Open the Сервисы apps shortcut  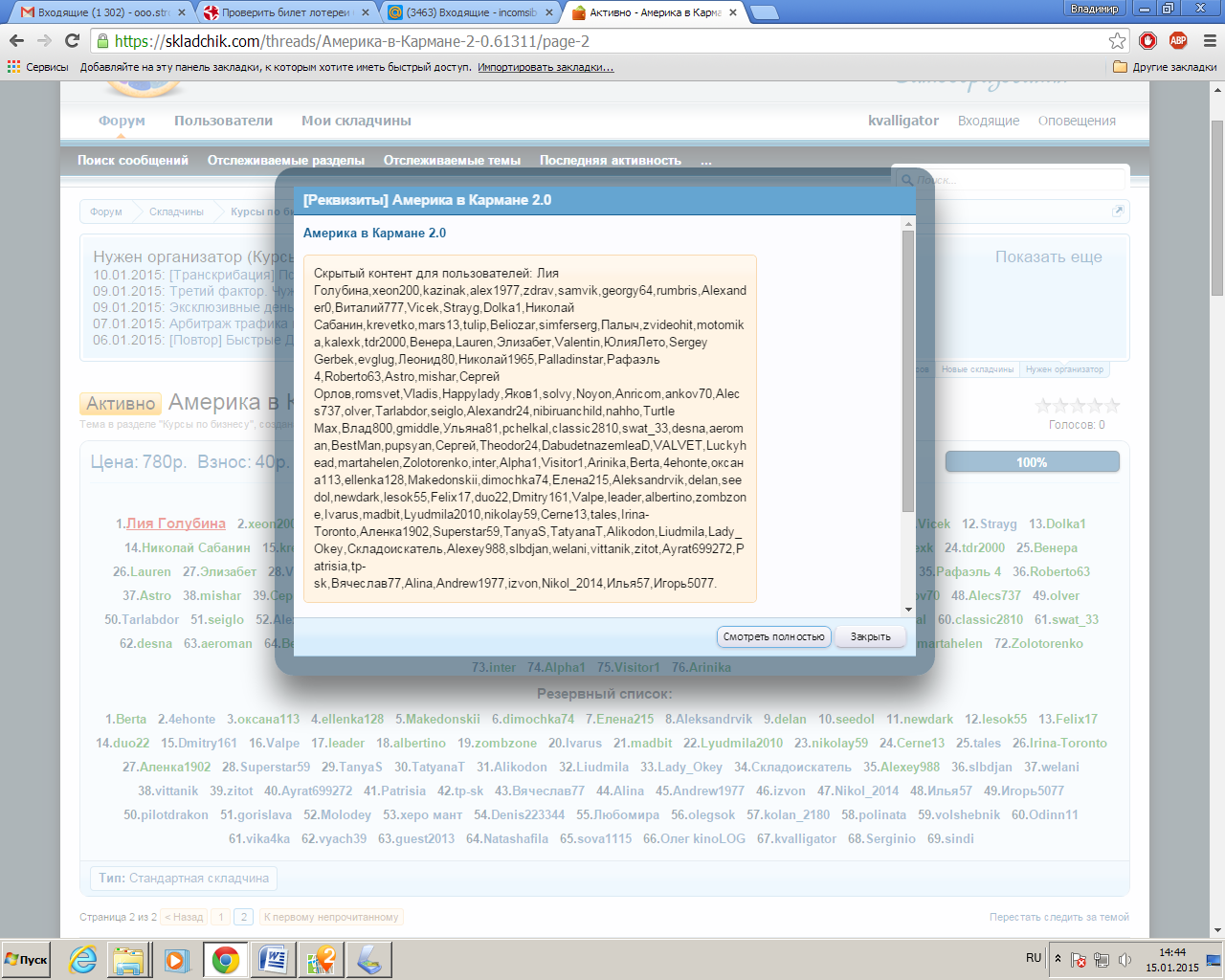pos(38,67)
